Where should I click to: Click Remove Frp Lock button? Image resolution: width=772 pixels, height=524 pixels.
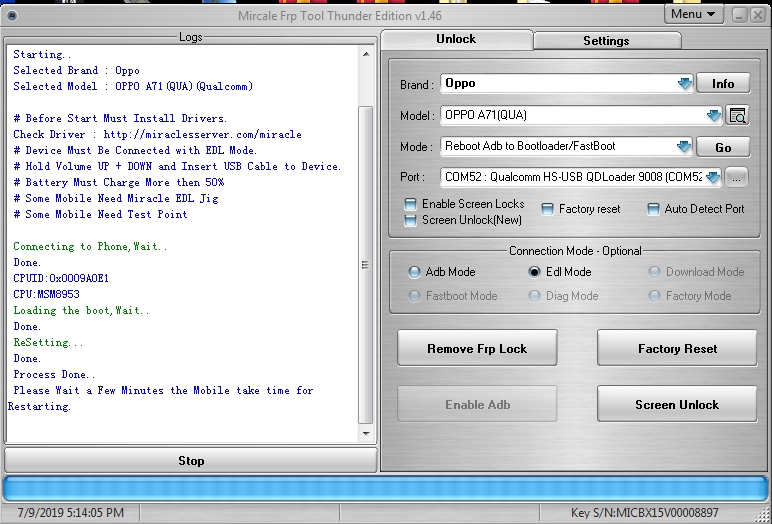point(477,348)
